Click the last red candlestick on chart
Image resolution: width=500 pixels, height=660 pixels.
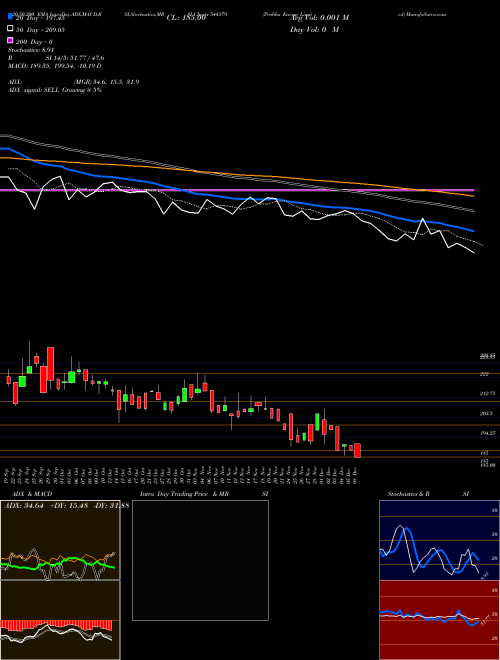tap(358, 450)
